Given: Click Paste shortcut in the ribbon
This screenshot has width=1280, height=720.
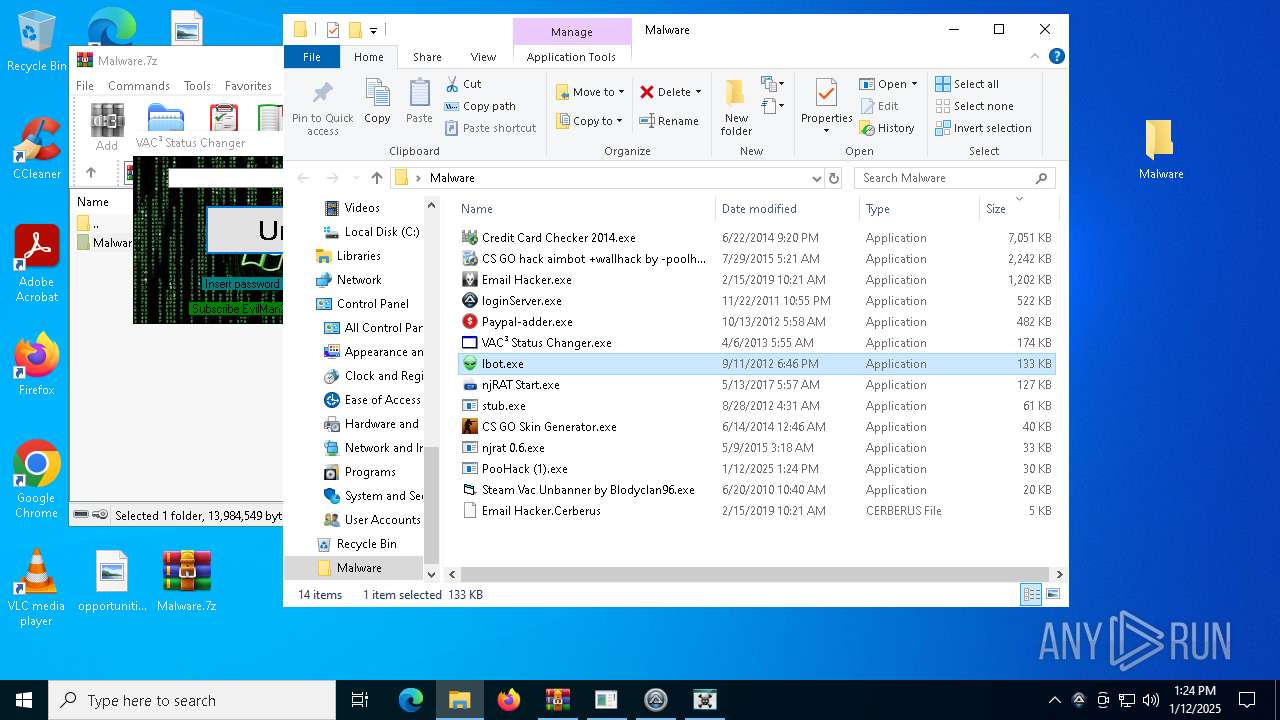Looking at the screenshot, I should point(490,128).
